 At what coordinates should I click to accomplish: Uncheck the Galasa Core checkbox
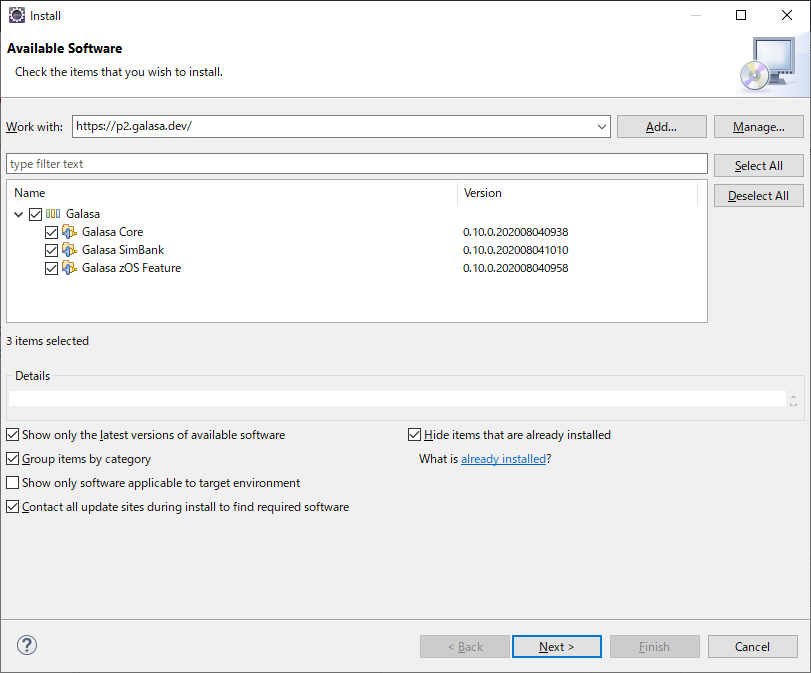click(x=51, y=232)
